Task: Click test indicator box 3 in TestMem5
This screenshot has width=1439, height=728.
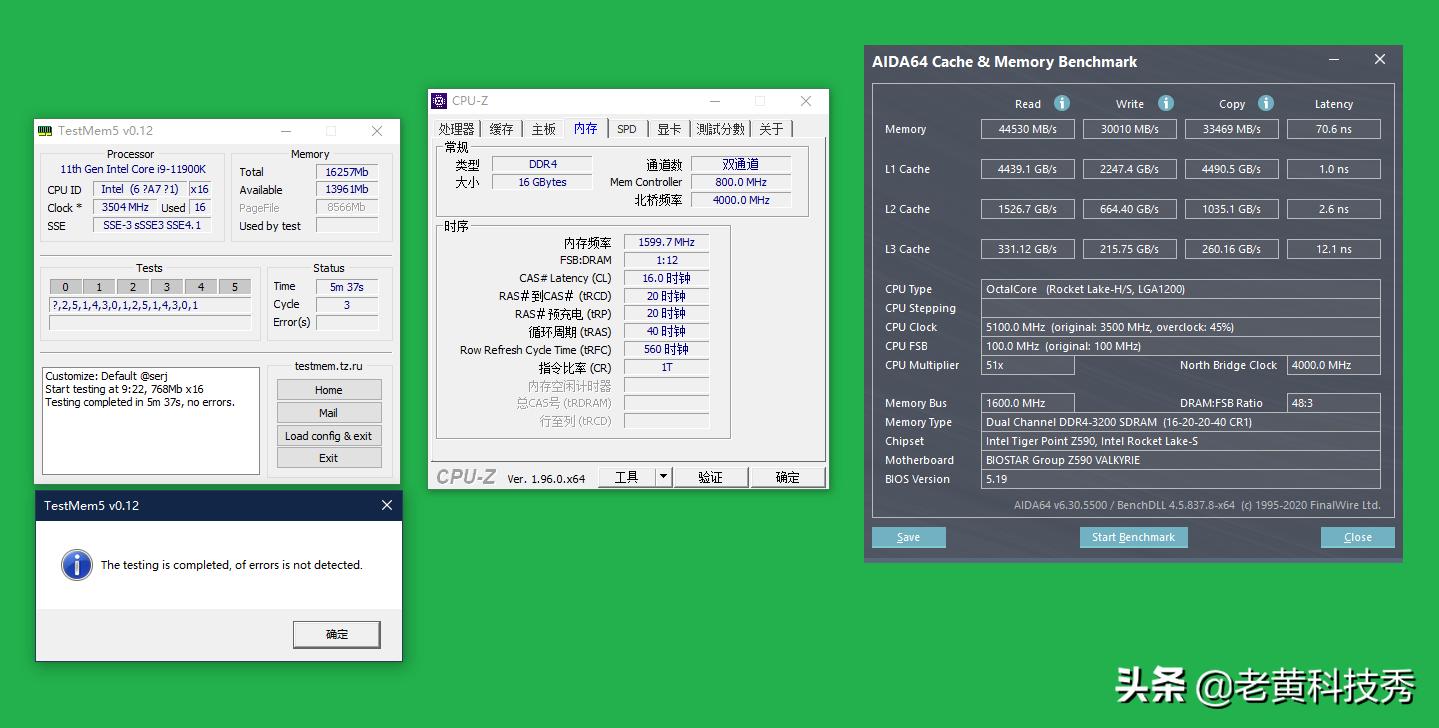Action: point(166,287)
